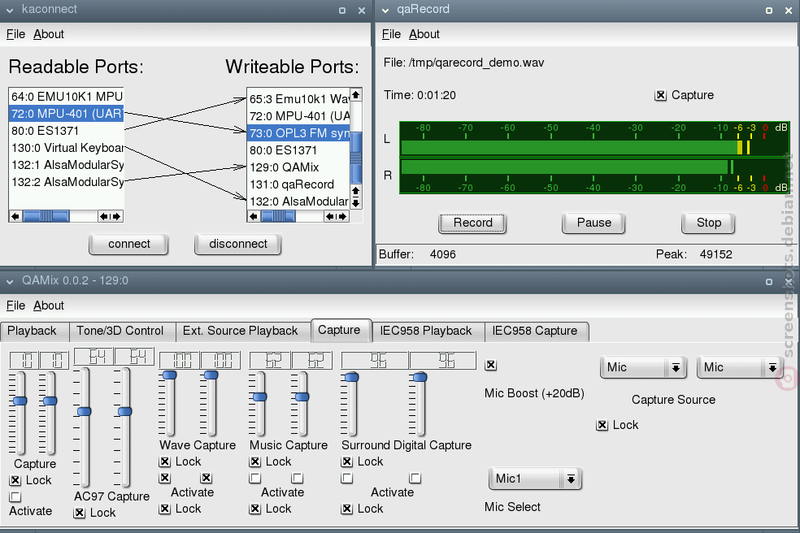Switch to the Tone/3D Control tab
Image resolution: width=800 pixels, height=533 pixels.
click(x=121, y=331)
